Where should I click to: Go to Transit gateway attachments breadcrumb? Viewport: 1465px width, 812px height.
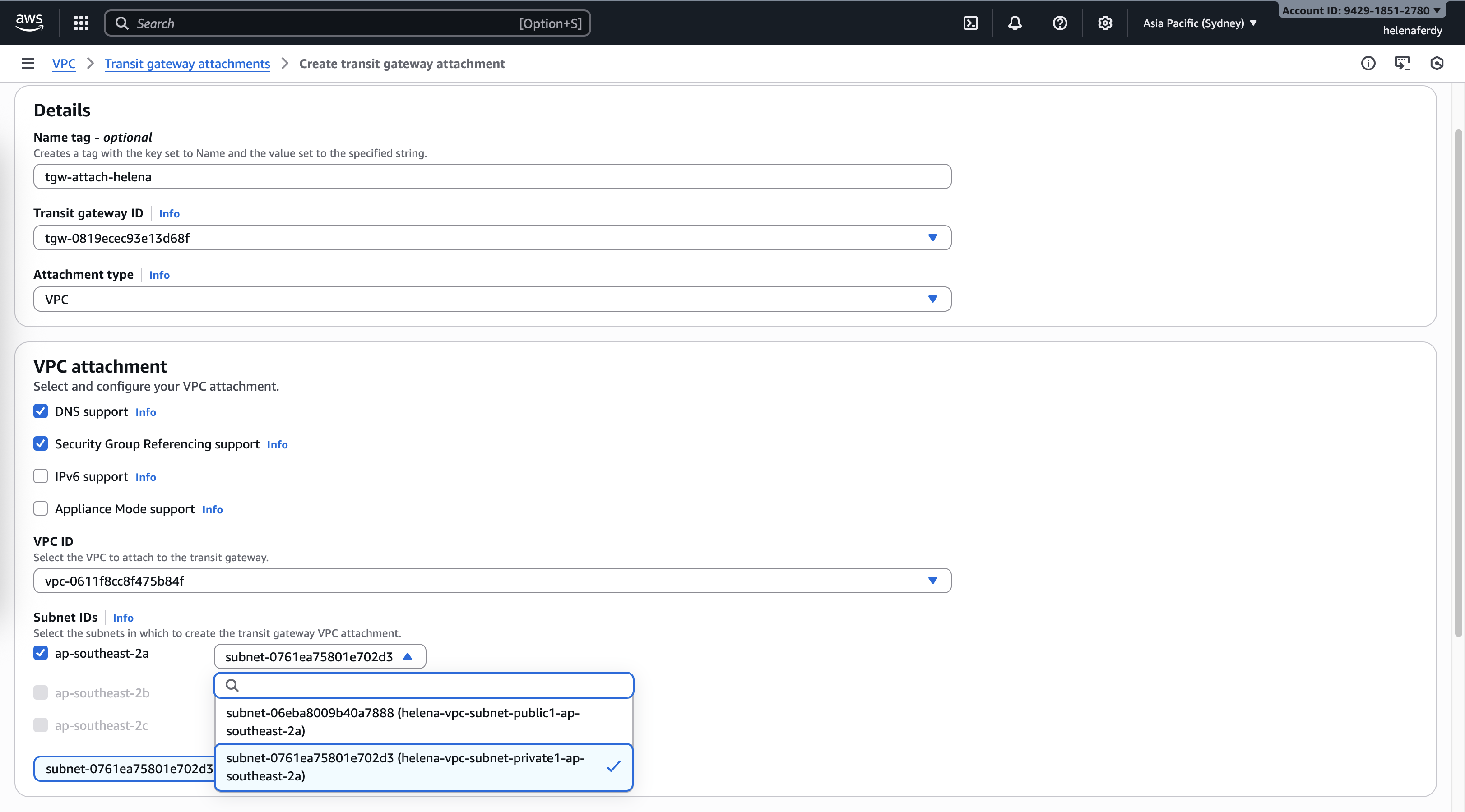(x=187, y=64)
